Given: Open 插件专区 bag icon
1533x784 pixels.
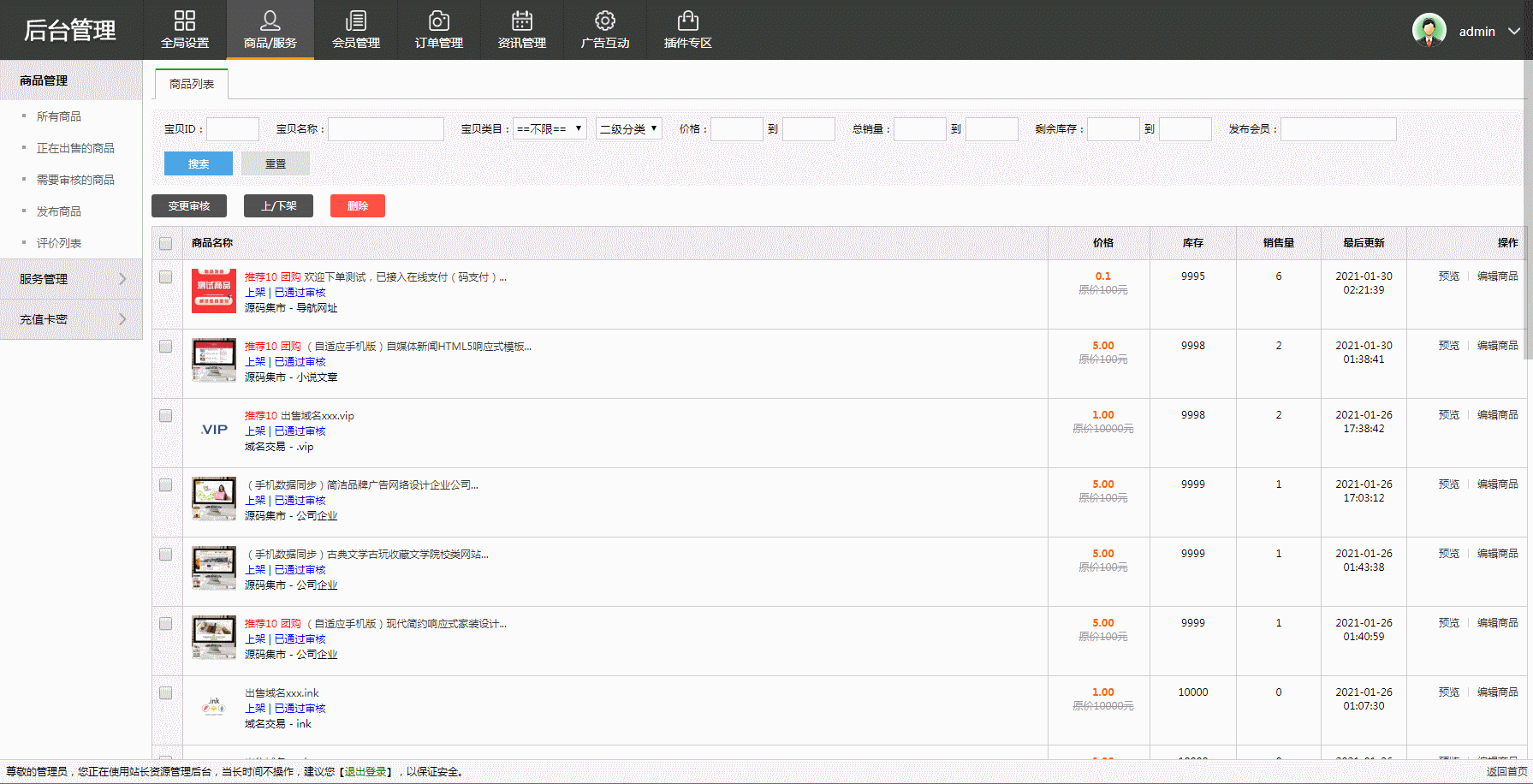Looking at the screenshot, I should coord(688,21).
